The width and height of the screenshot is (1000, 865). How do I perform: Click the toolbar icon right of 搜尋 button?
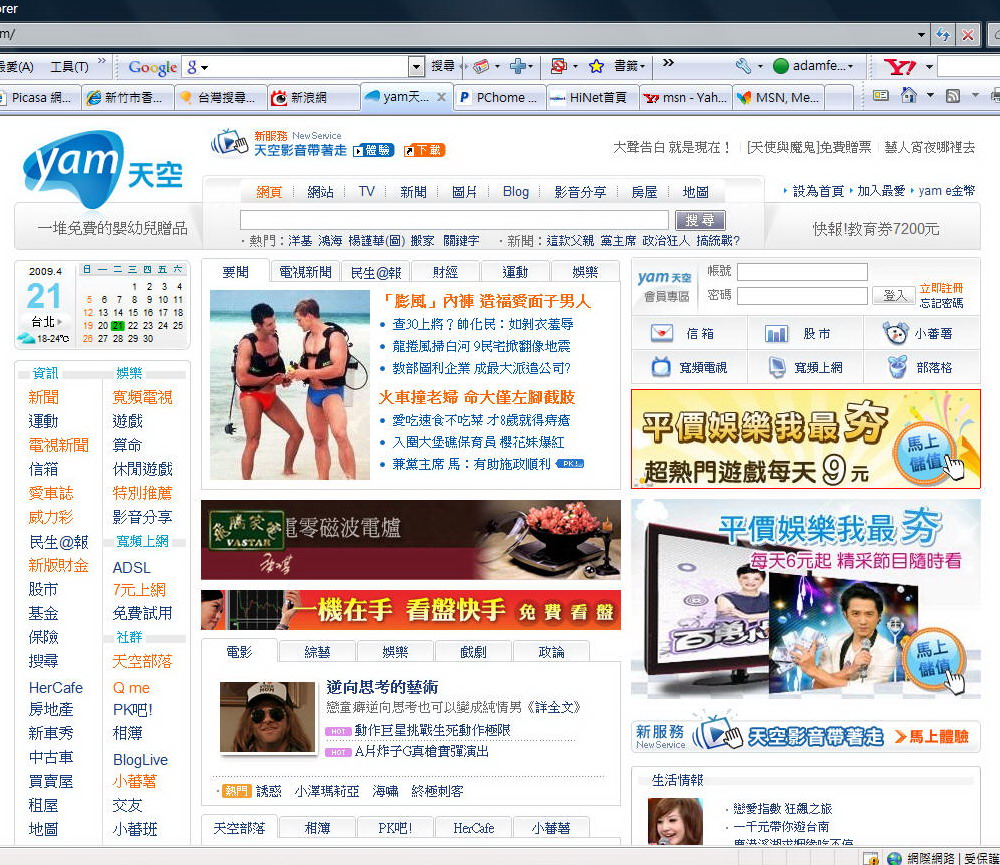click(481, 66)
